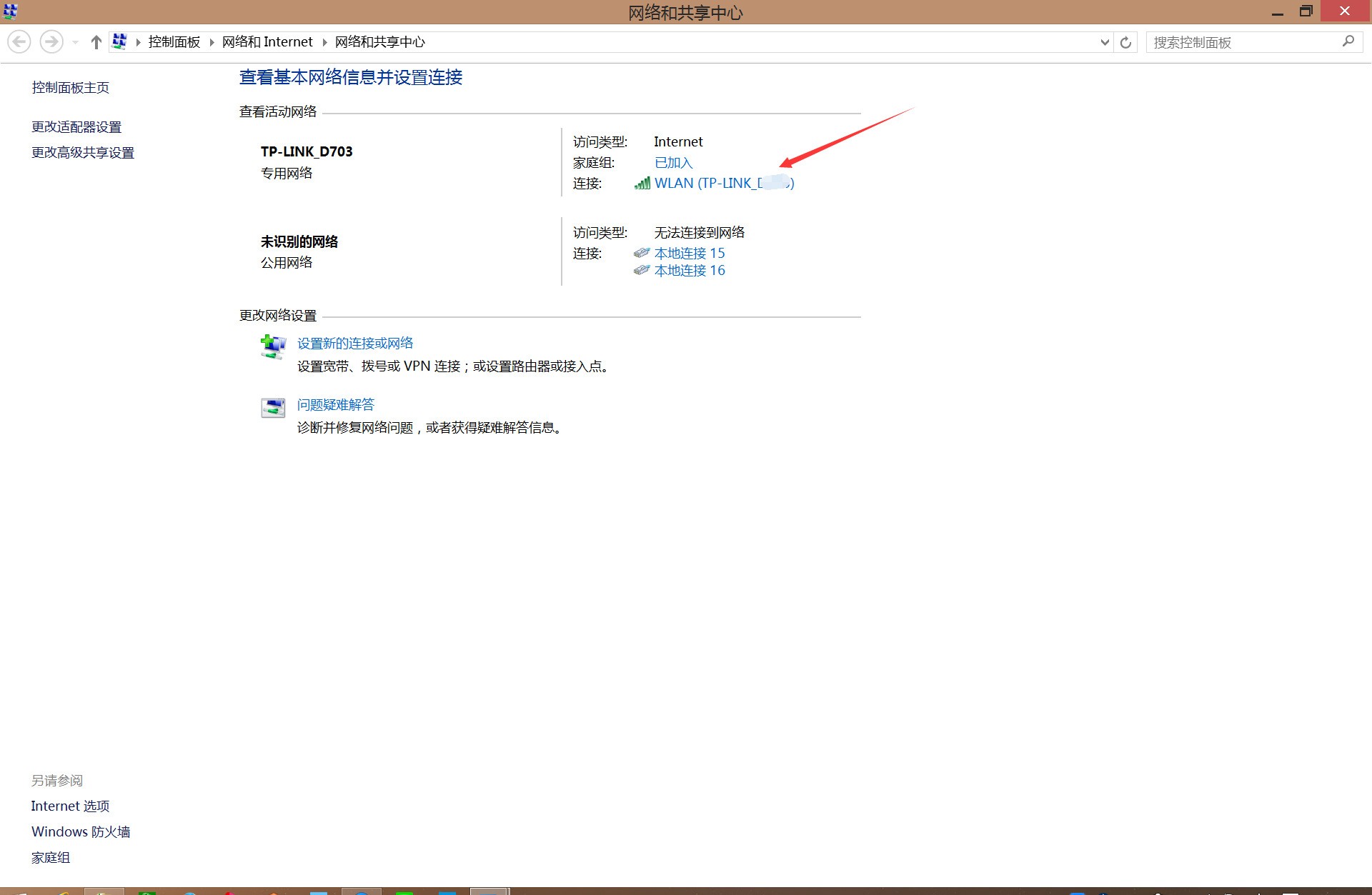The height and width of the screenshot is (895, 1372).
Task: Click the 未识别的网络 heading
Action: tap(299, 242)
